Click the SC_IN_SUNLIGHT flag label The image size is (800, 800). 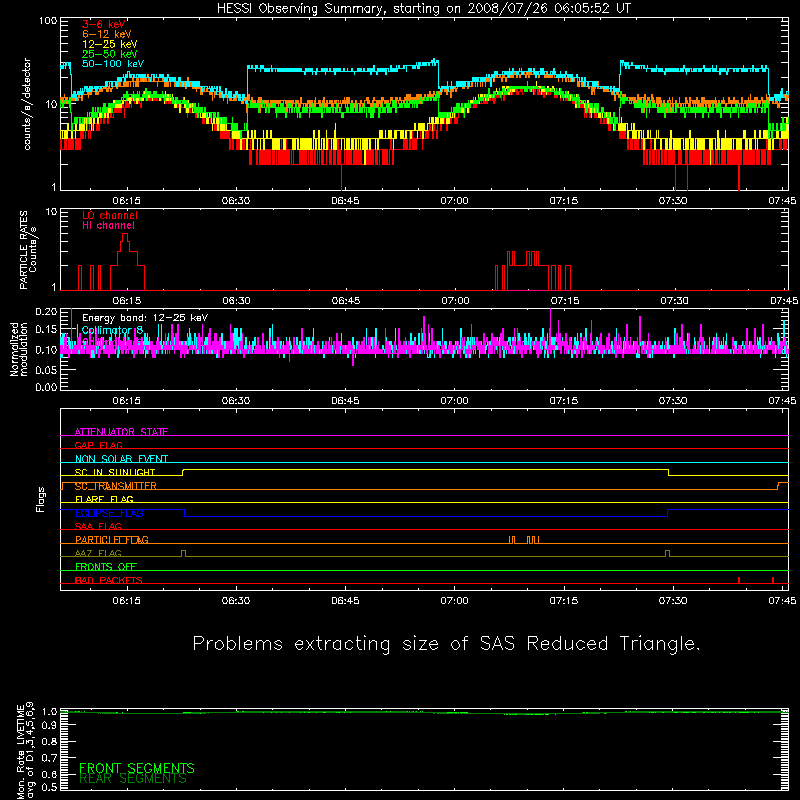coord(115,472)
